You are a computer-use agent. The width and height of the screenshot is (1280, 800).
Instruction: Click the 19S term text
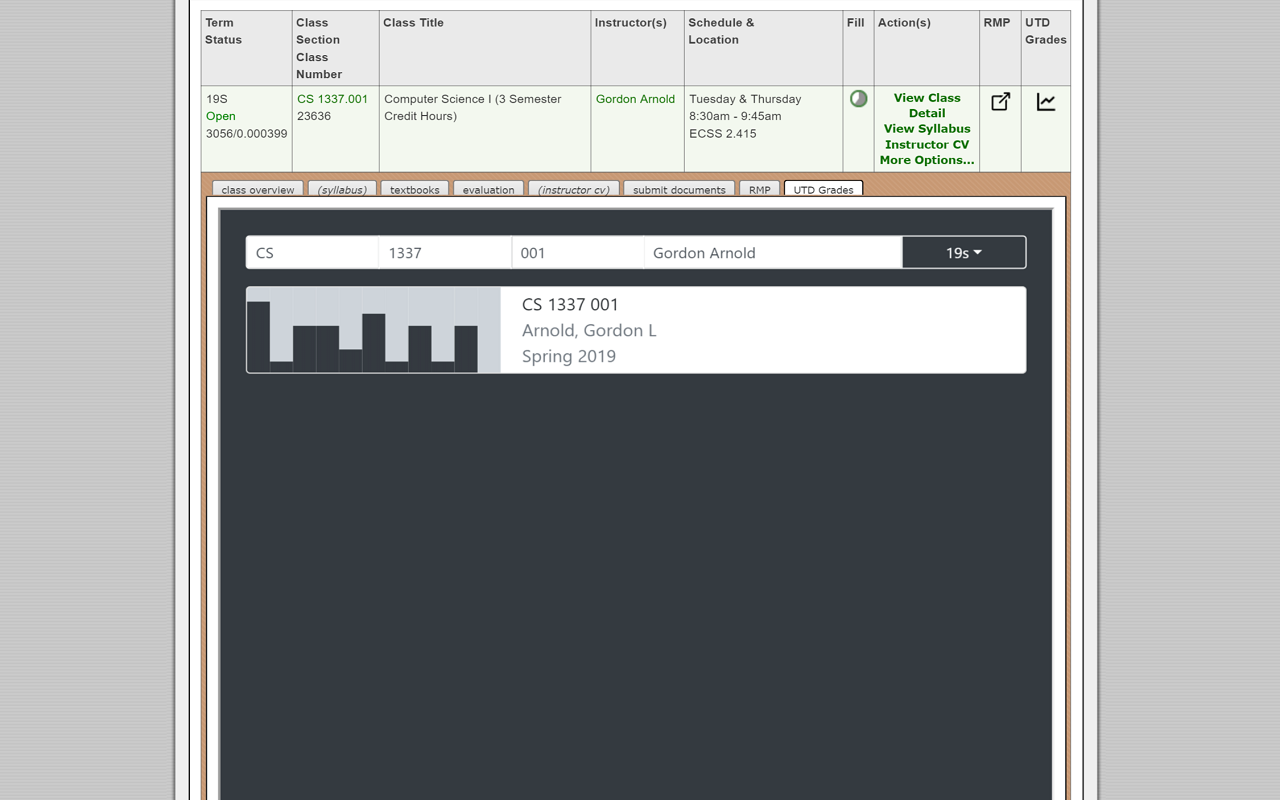(217, 99)
